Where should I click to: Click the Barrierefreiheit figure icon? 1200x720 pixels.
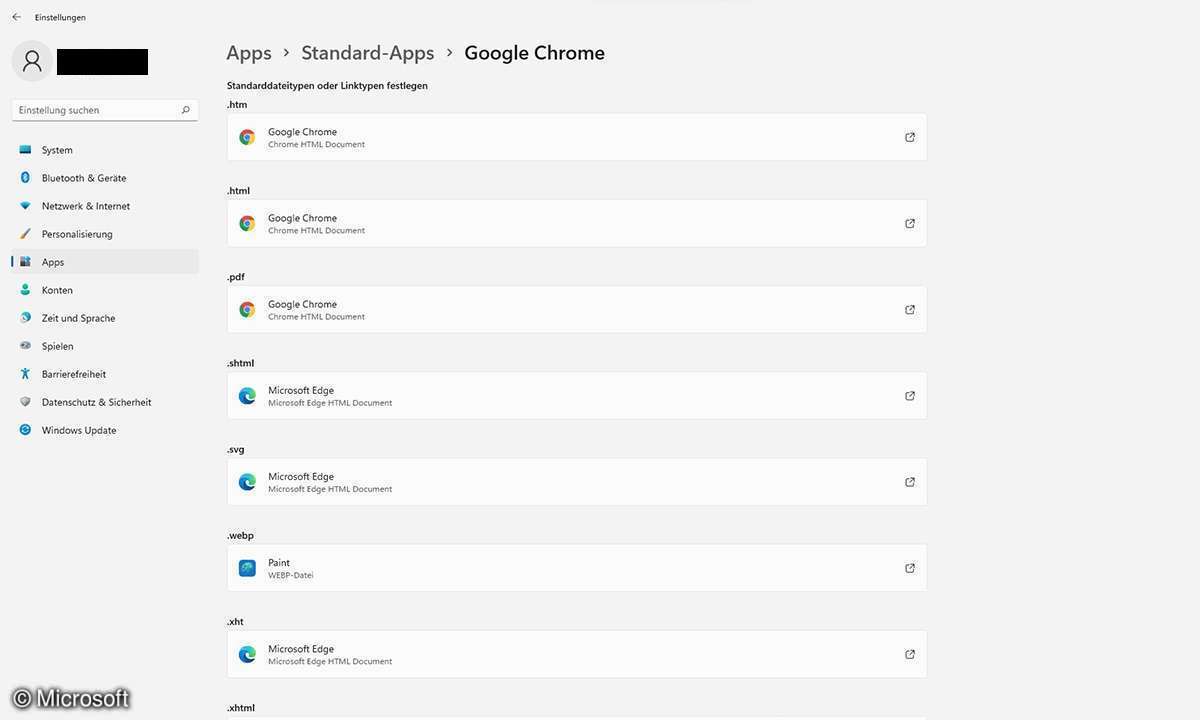[x=25, y=374]
